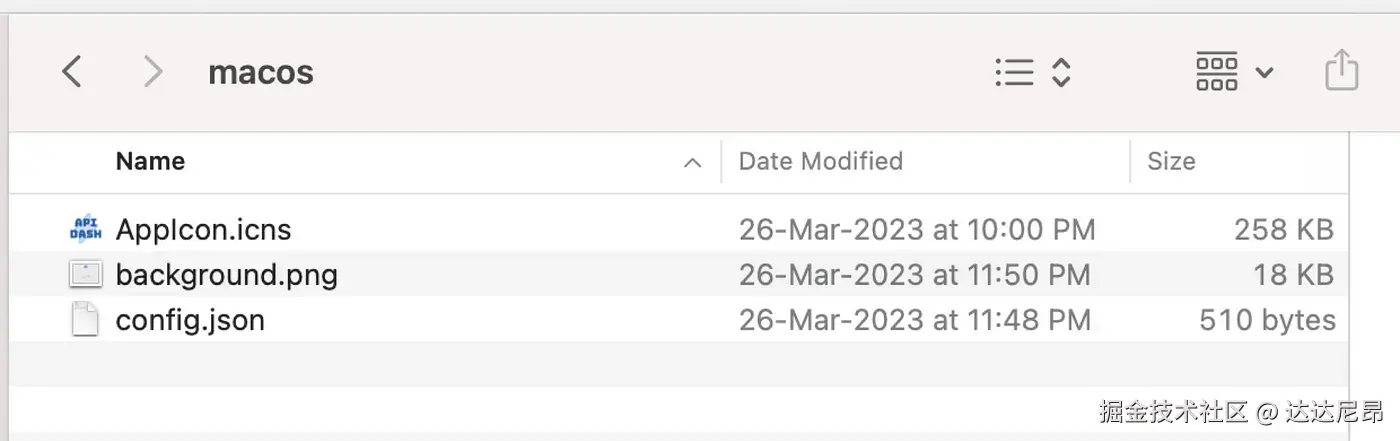Screen dimensions: 1400x441
Task: Select the AppIcon.icns file name
Action: coord(203,230)
